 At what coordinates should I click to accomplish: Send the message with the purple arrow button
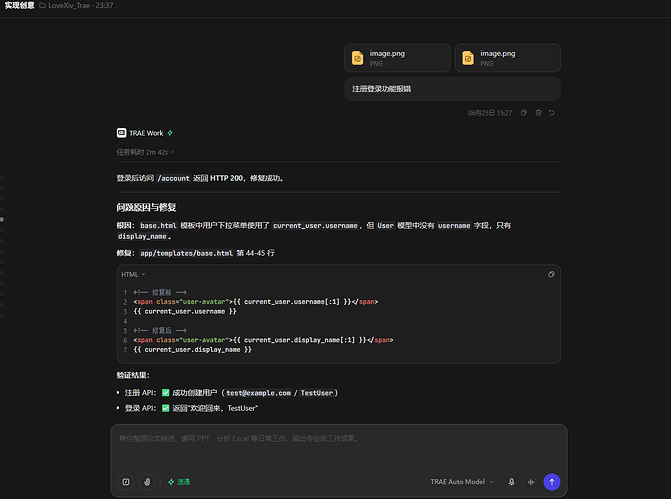pos(552,482)
